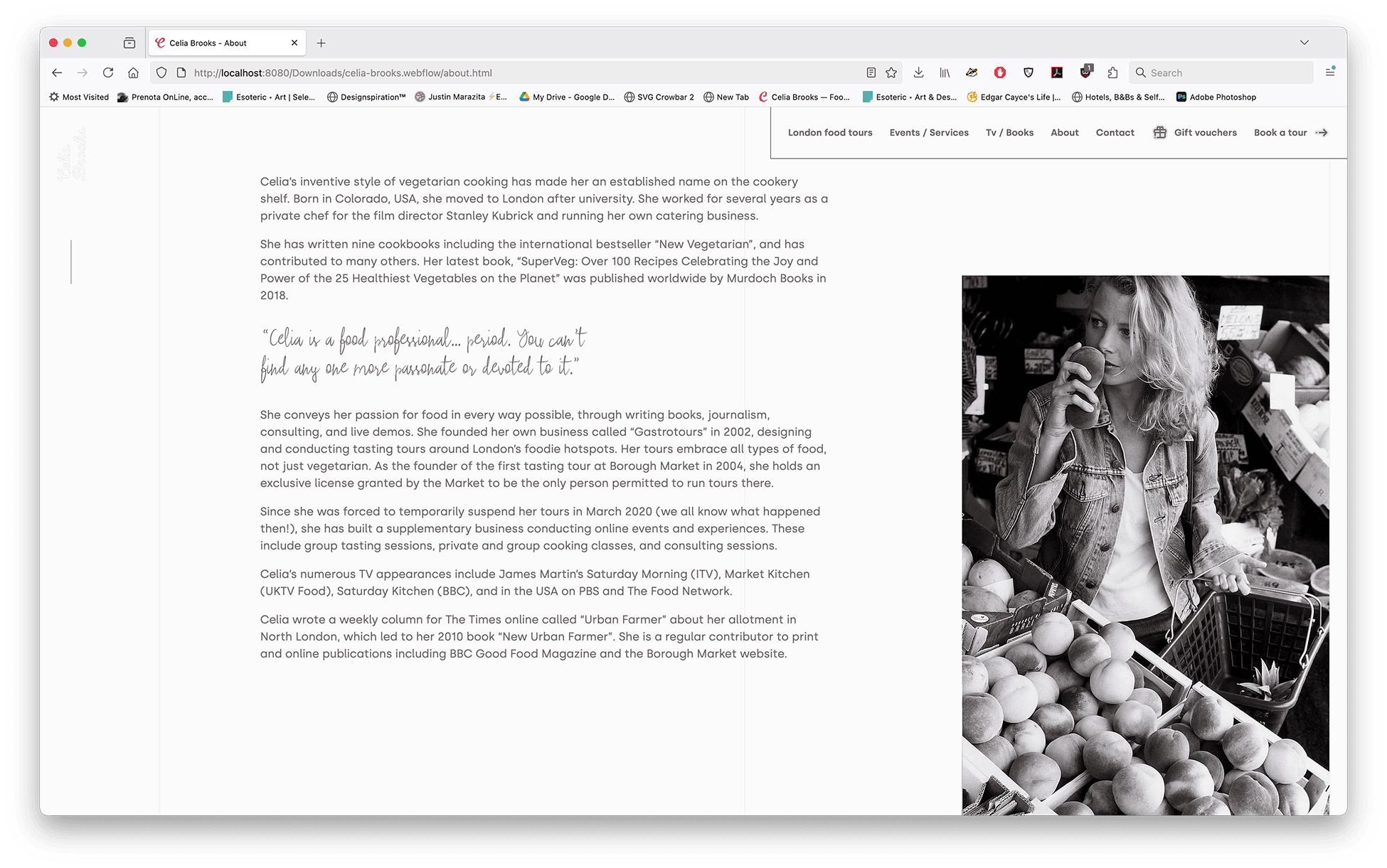Click the Adblock red hand extension

tap(1000, 73)
